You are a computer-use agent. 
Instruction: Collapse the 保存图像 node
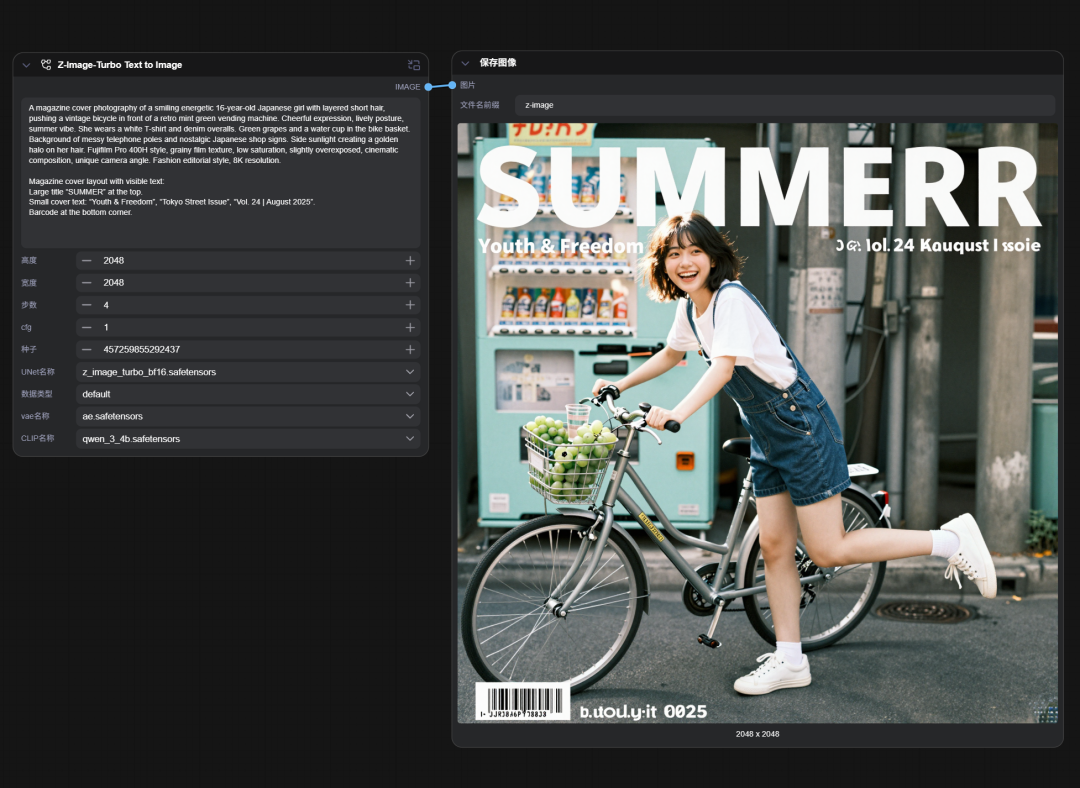[466, 63]
